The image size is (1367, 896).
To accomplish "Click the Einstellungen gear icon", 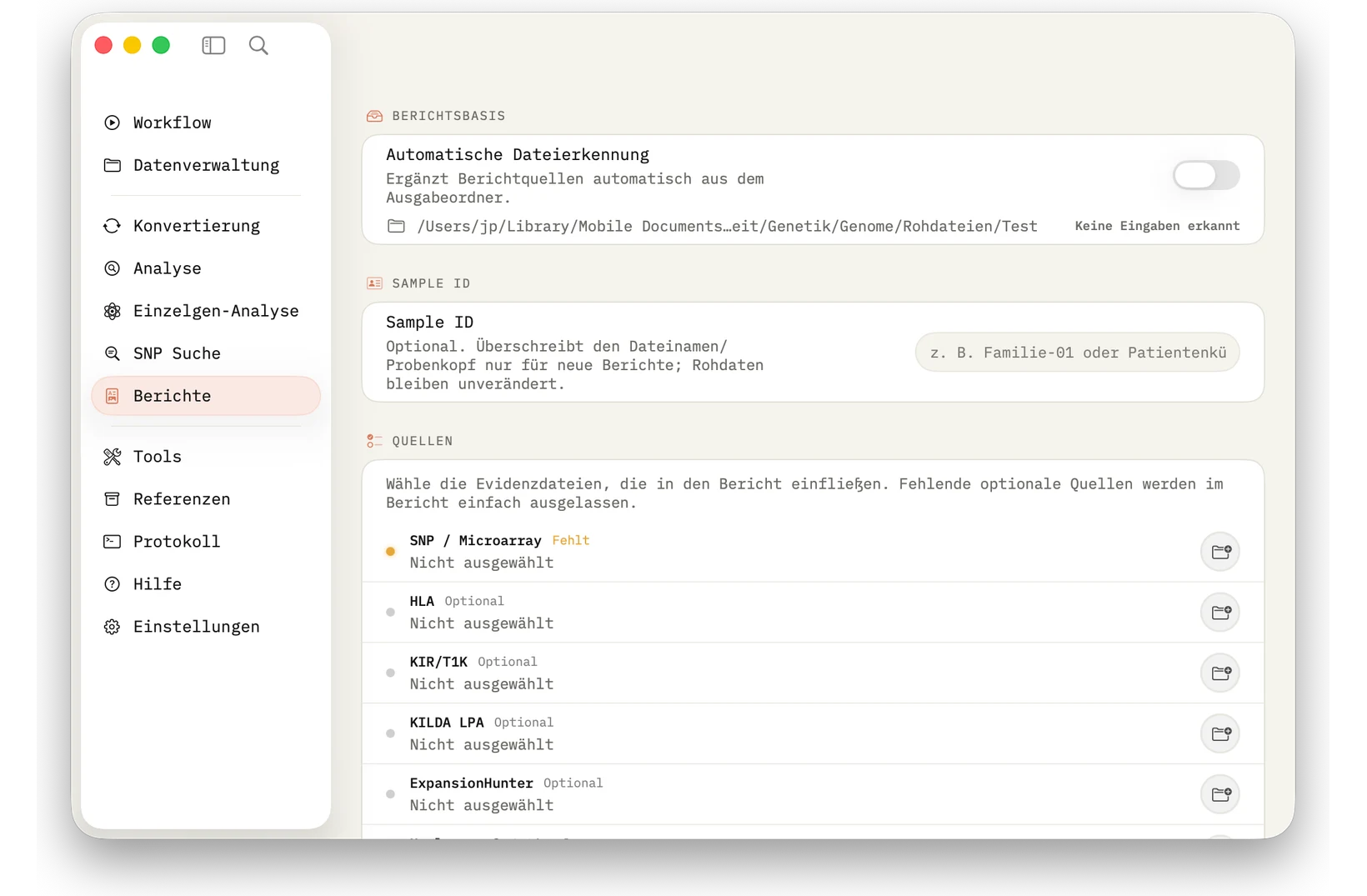I will [x=112, y=627].
